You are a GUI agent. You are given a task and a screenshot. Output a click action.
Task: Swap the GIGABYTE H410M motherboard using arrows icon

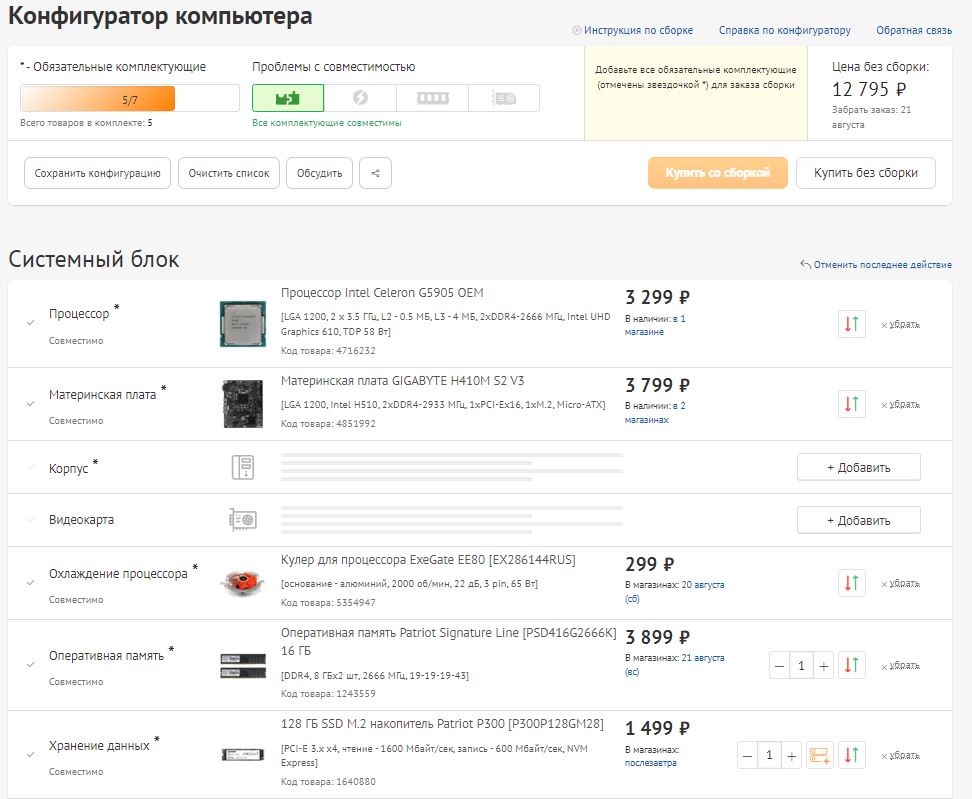tap(852, 404)
